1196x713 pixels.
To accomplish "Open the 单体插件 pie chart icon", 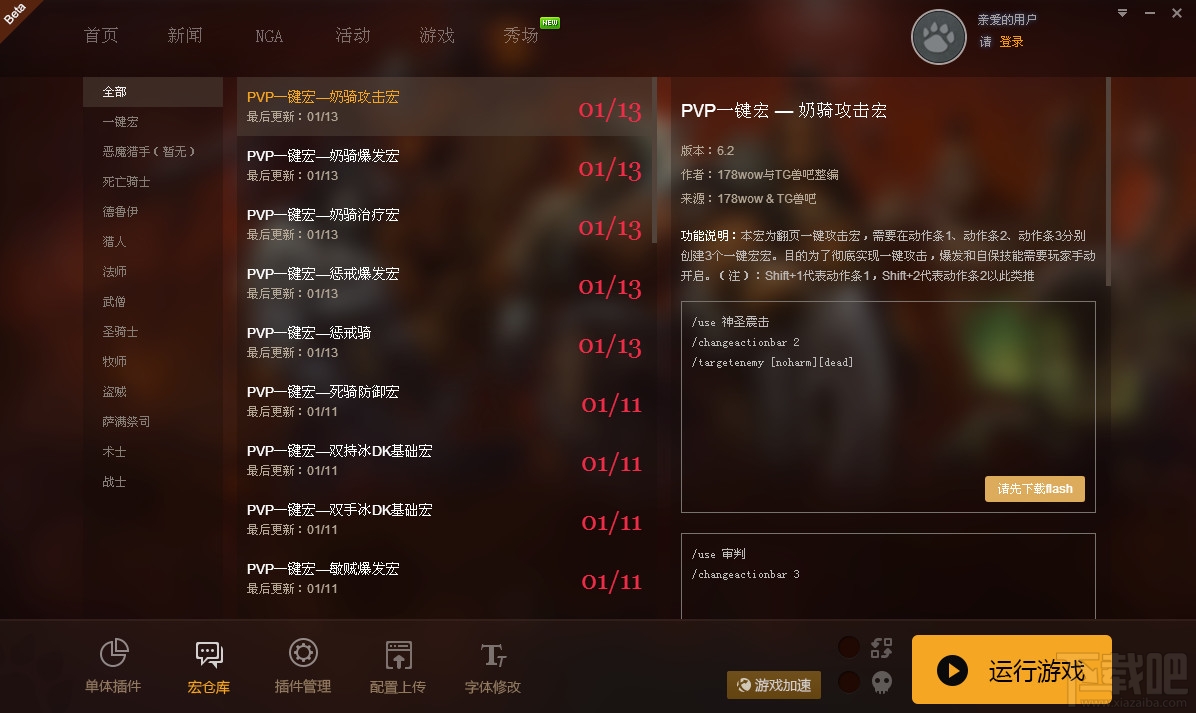I will 114,653.
